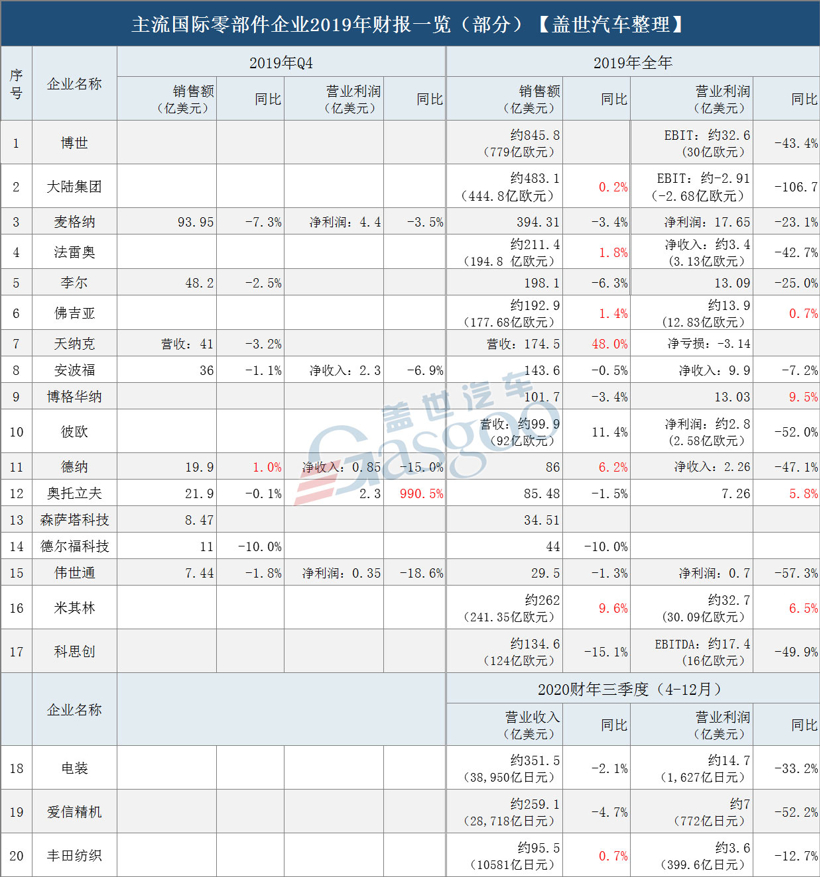Select the '2019年全年' header cell
The width and height of the screenshot is (820, 877).
point(633,63)
